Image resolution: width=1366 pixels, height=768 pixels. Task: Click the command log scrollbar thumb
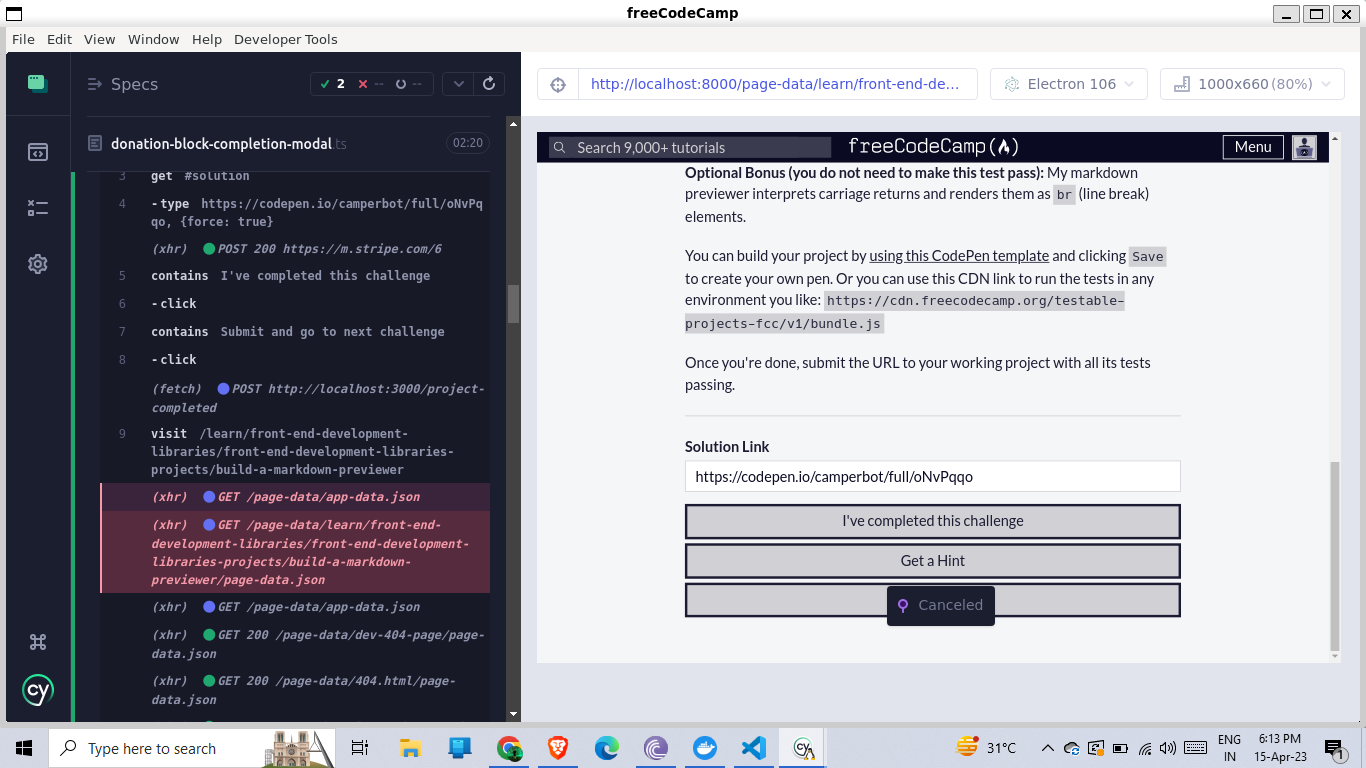point(514,303)
